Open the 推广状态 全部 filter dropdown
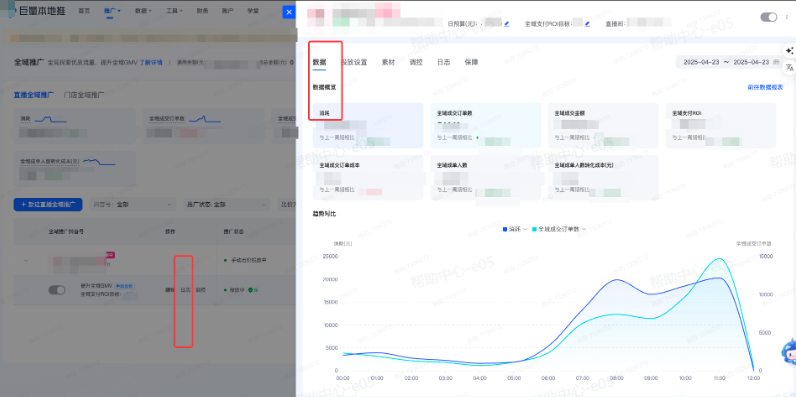This screenshot has height=397, width=796. pos(226,205)
